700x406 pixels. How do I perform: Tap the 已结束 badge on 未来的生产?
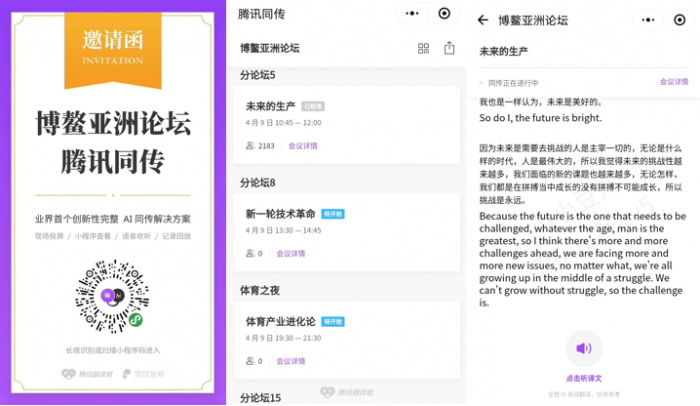[313, 106]
